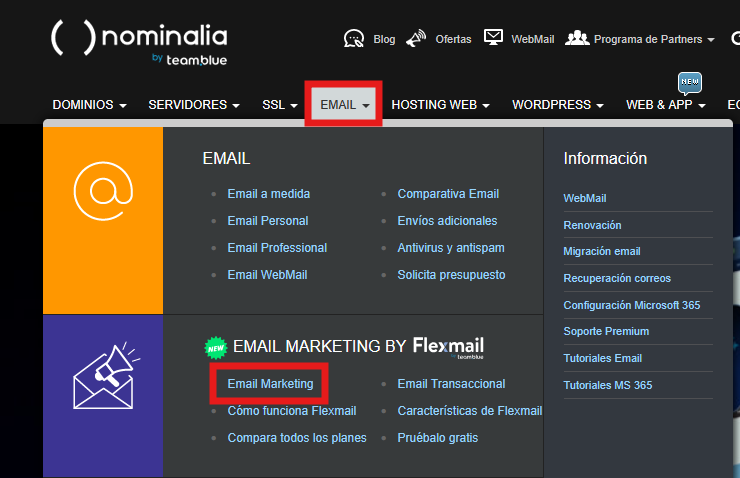
Task: Choose Email Marketing under Flexmail
Action: pos(270,384)
